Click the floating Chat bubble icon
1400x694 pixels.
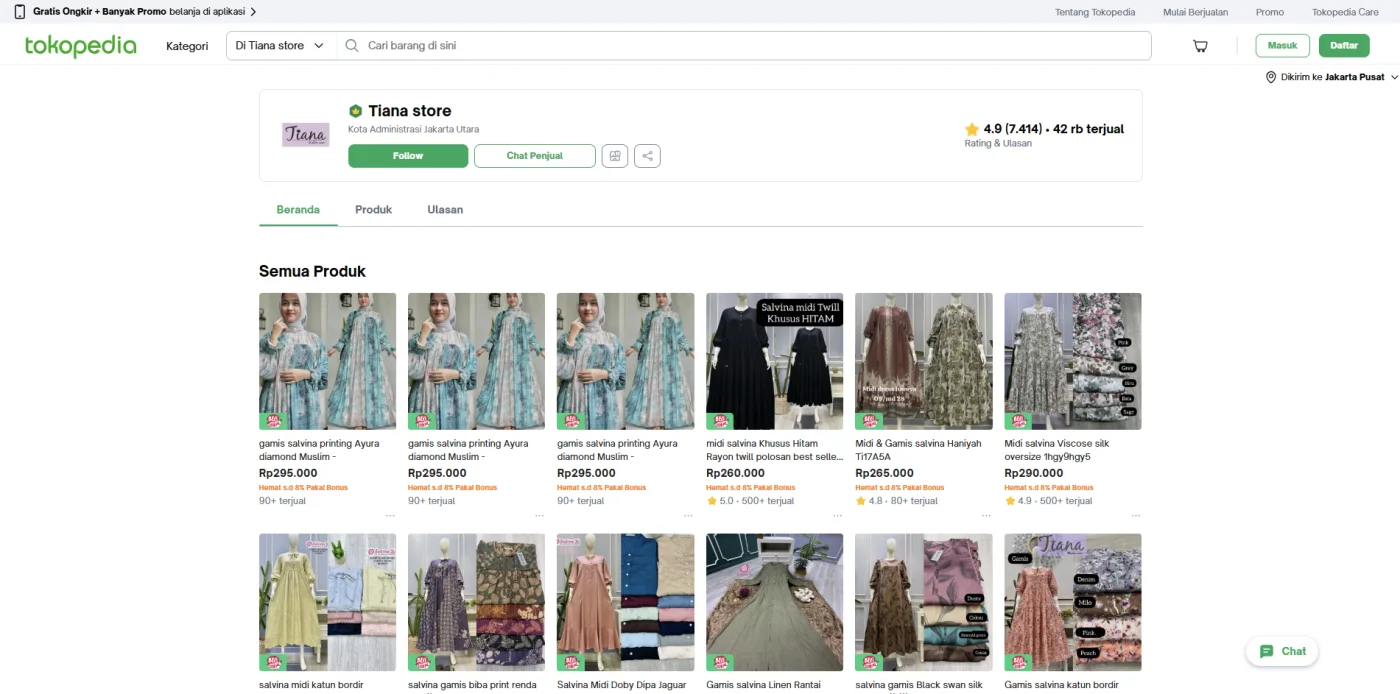pyautogui.click(x=1267, y=651)
